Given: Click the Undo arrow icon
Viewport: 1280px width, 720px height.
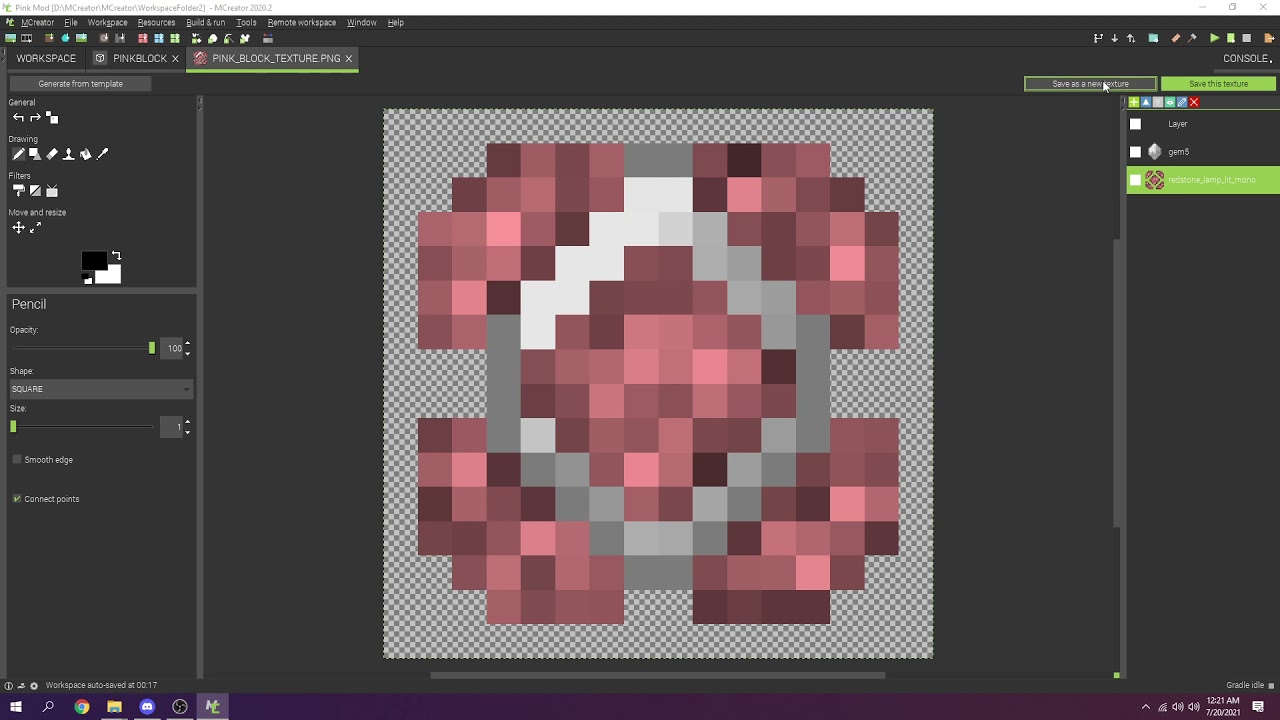Looking at the screenshot, I should click(x=18, y=118).
